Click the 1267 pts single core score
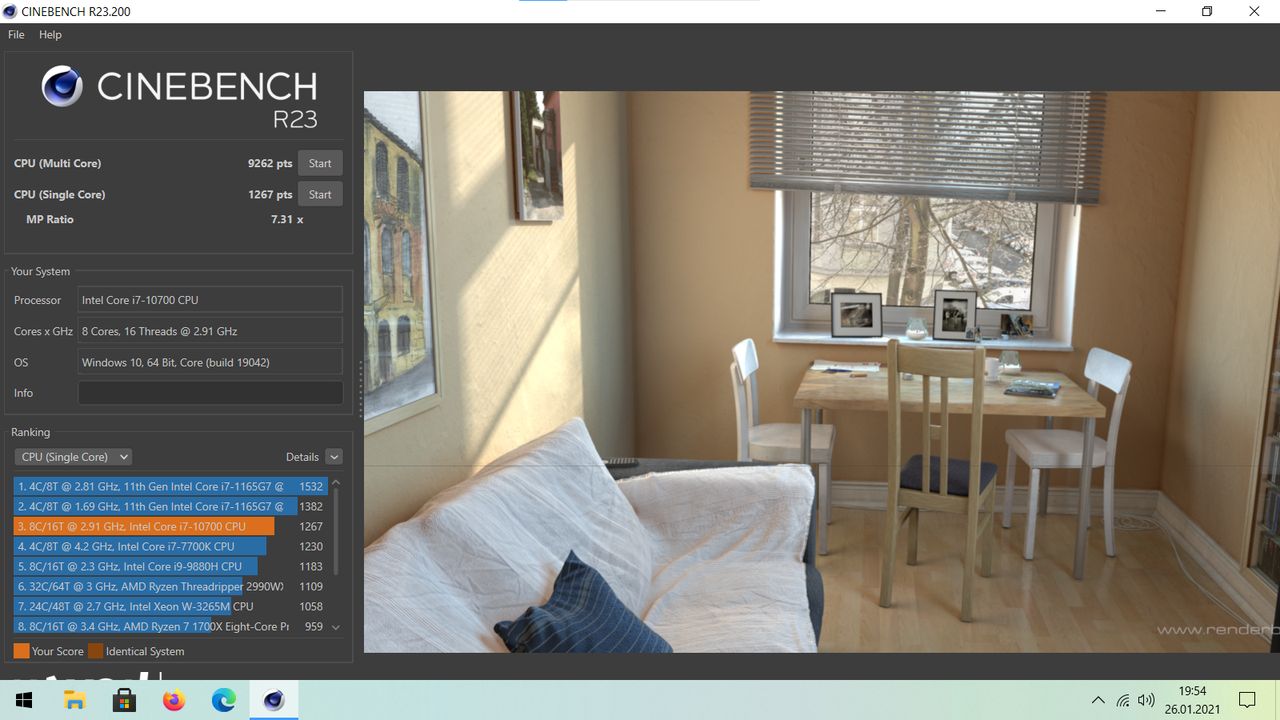This screenshot has height=720, width=1280. (270, 194)
